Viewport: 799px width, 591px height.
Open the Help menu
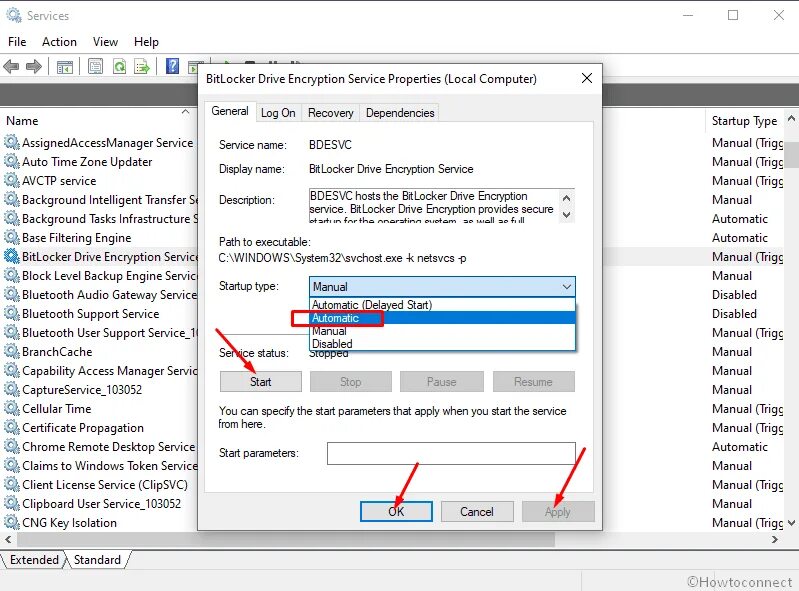tap(146, 42)
